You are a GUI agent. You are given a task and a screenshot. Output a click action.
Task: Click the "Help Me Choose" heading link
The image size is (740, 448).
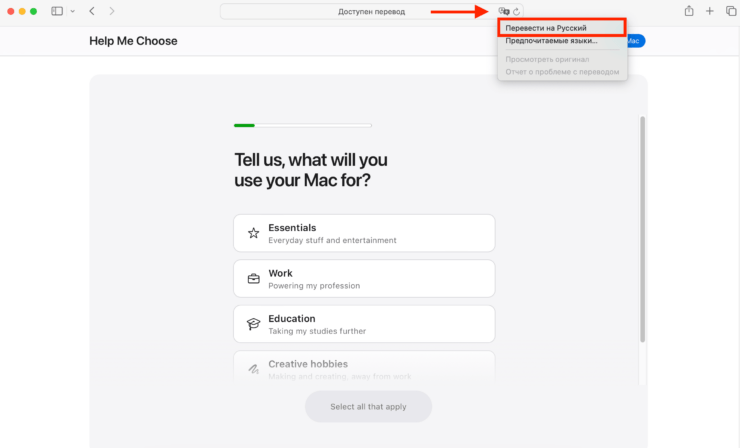coord(133,41)
